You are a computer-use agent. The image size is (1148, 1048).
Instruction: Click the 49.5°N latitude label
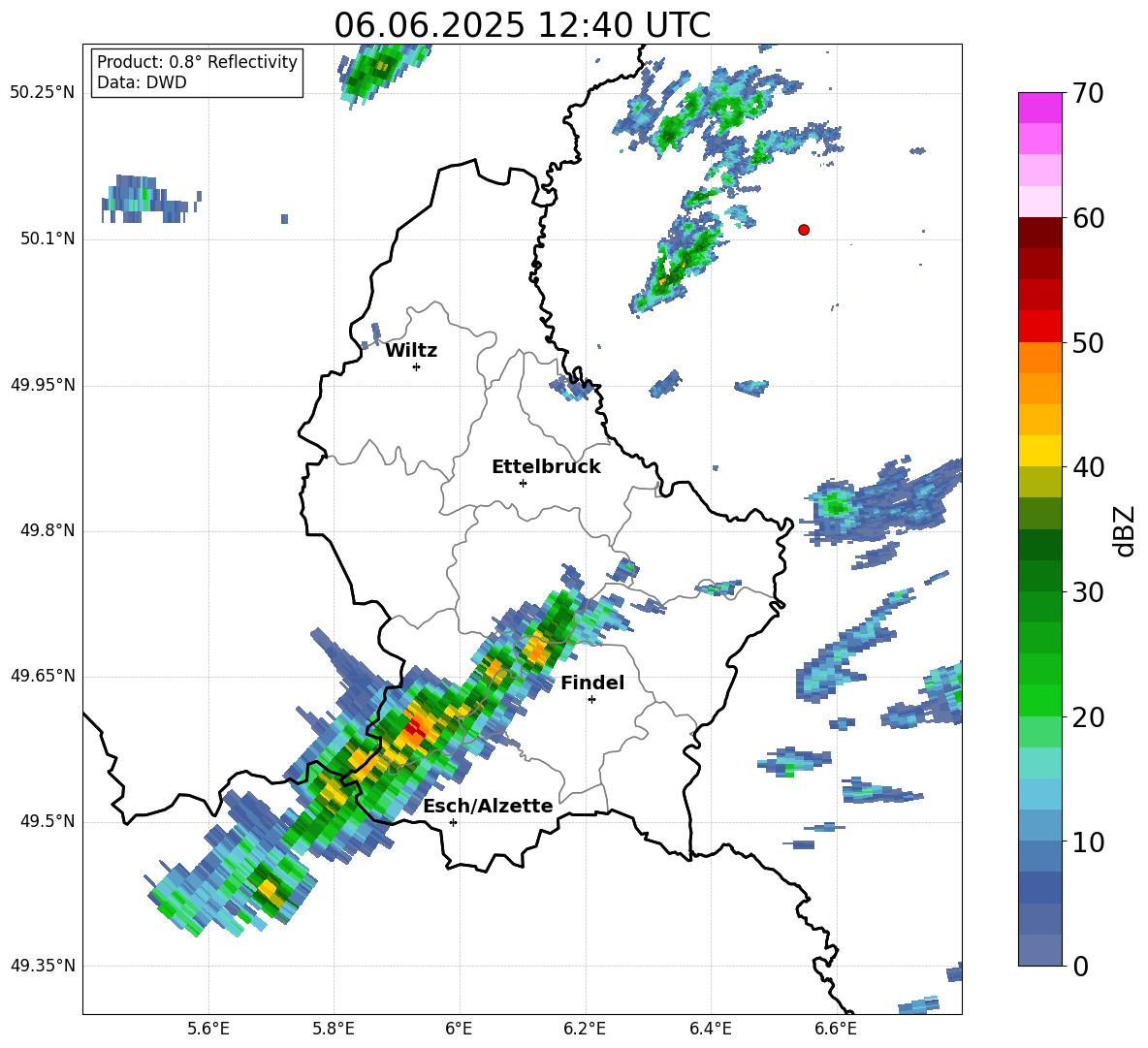coord(48,821)
